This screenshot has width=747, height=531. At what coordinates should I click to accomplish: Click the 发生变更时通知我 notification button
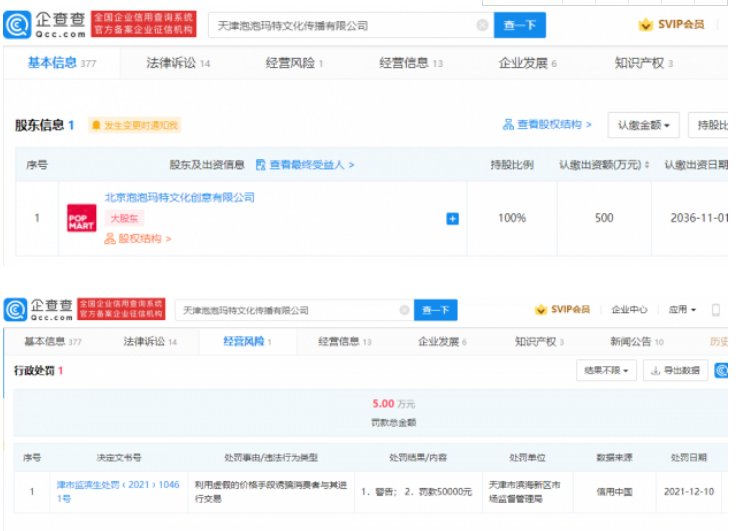[134, 125]
